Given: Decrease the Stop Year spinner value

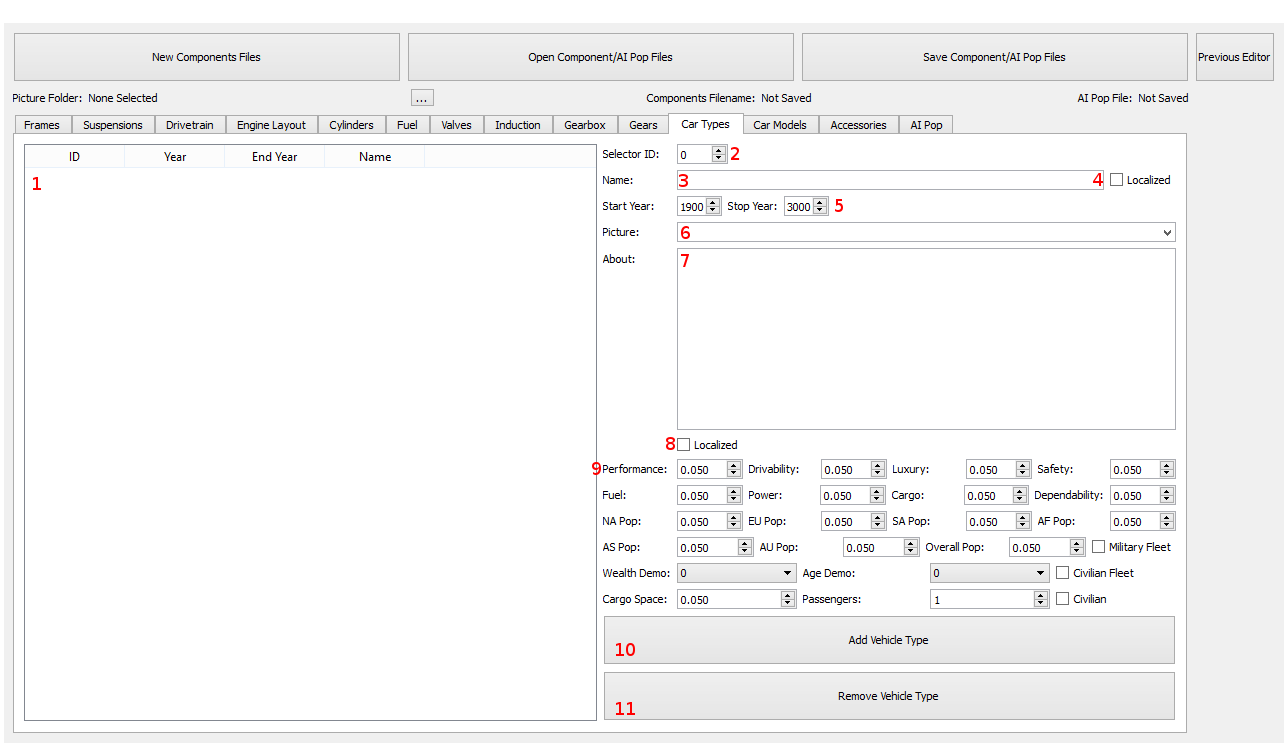Looking at the screenshot, I should click(x=820, y=211).
